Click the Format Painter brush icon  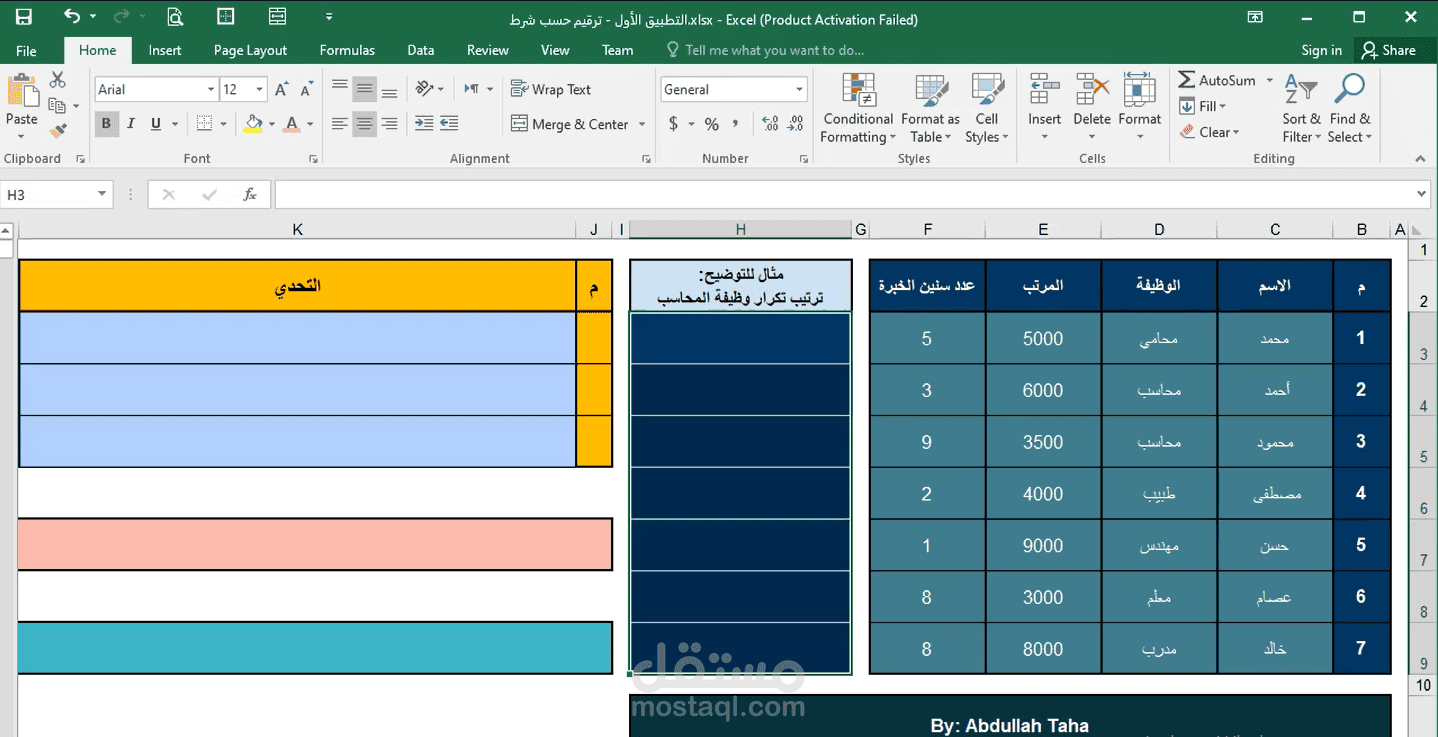(x=58, y=130)
